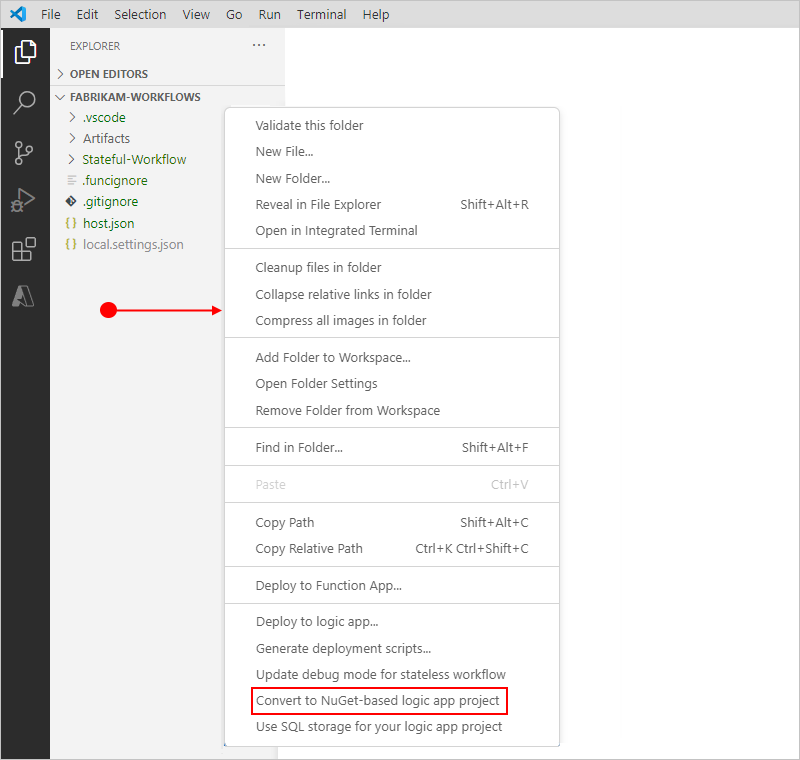Screen dimensions: 800x760
Task: Open the Run and Debug icon
Action: 25,200
